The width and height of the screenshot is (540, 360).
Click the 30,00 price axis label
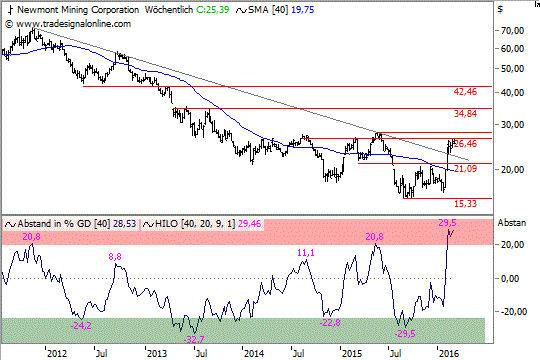(512, 125)
